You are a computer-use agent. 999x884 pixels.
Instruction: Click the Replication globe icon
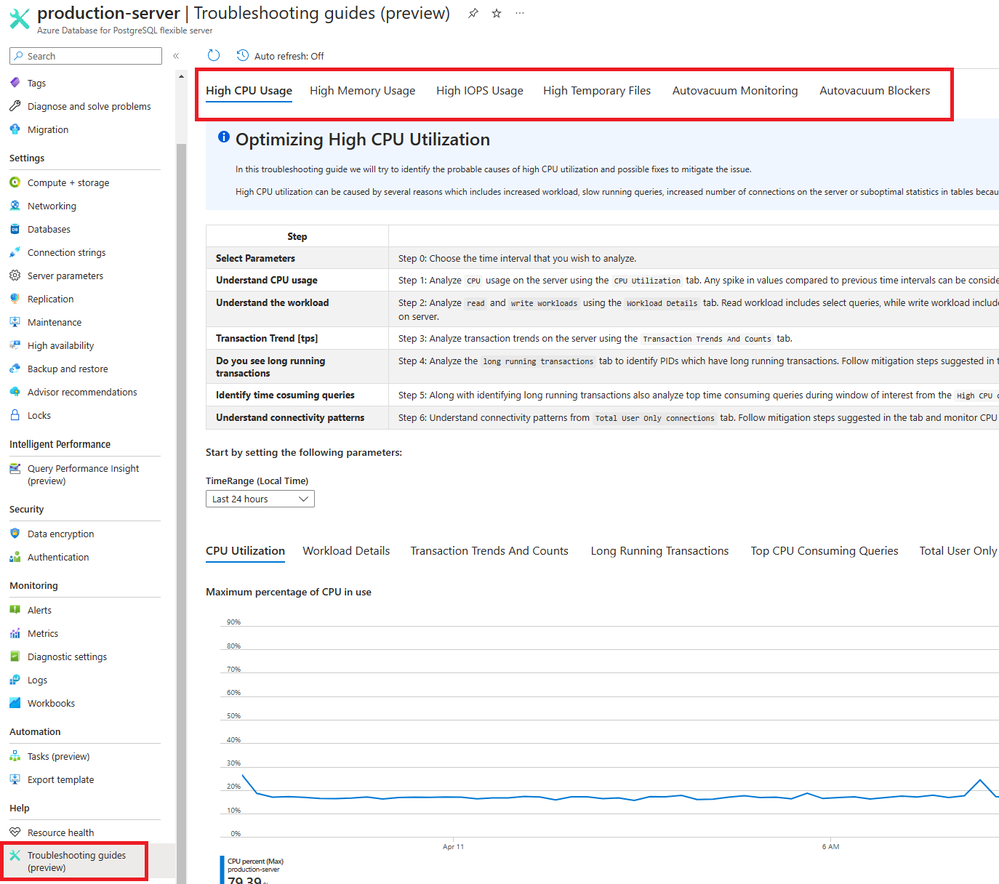[15, 299]
